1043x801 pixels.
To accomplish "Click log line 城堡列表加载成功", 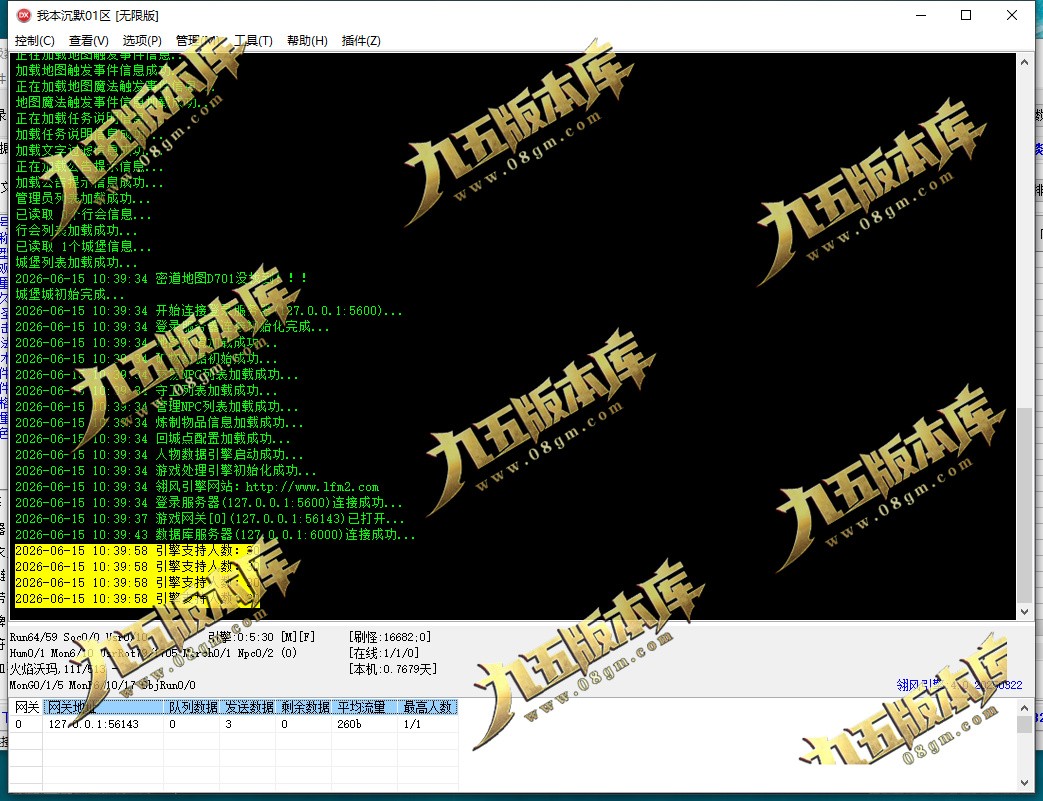I will (76, 263).
